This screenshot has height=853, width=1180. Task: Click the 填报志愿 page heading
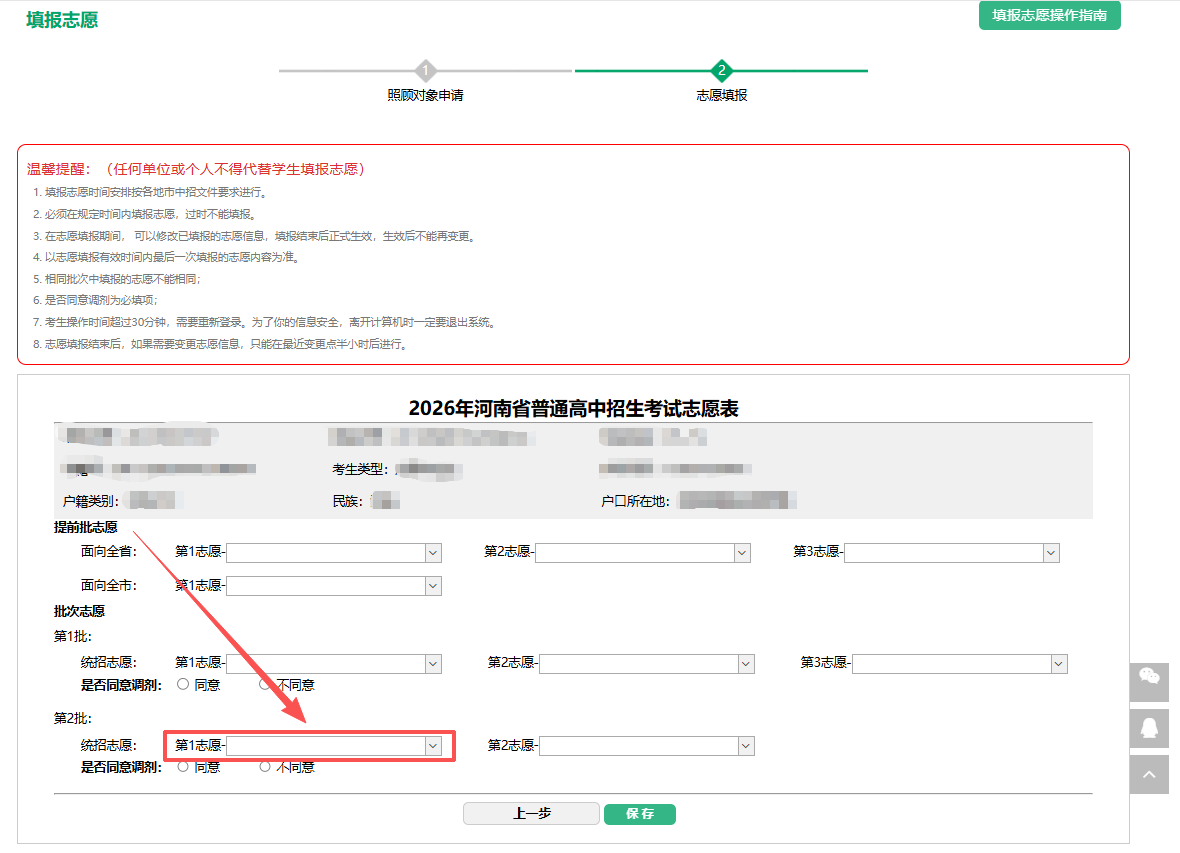tap(62, 20)
